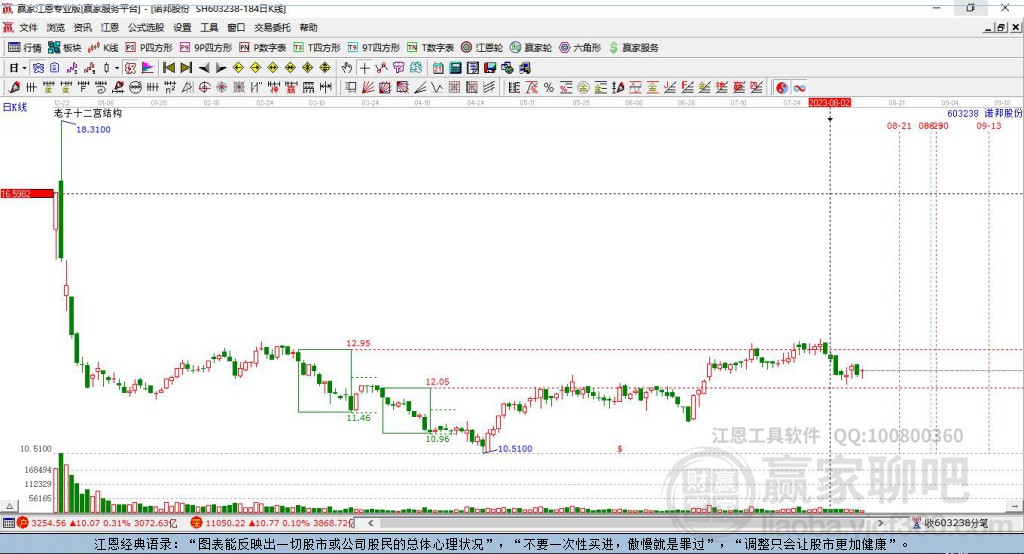The width and height of the screenshot is (1024, 554).
Task: Open the T四方形 tool
Action: point(317,48)
